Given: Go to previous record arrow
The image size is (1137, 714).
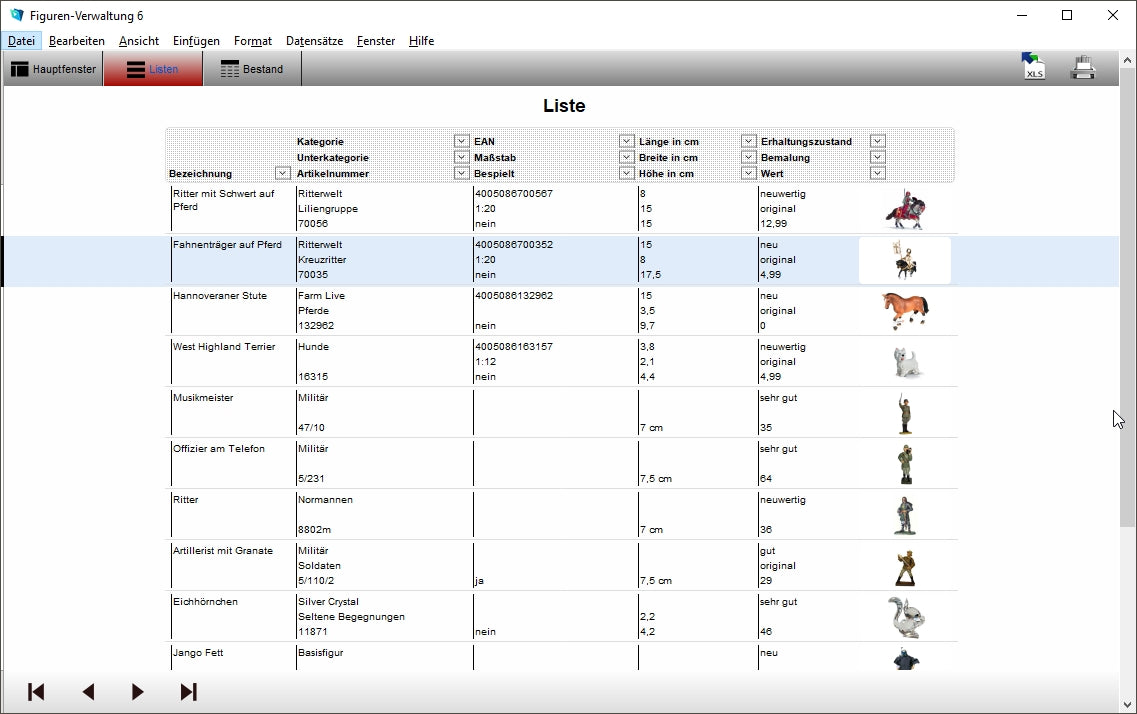Looking at the screenshot, I should (88, 692).
